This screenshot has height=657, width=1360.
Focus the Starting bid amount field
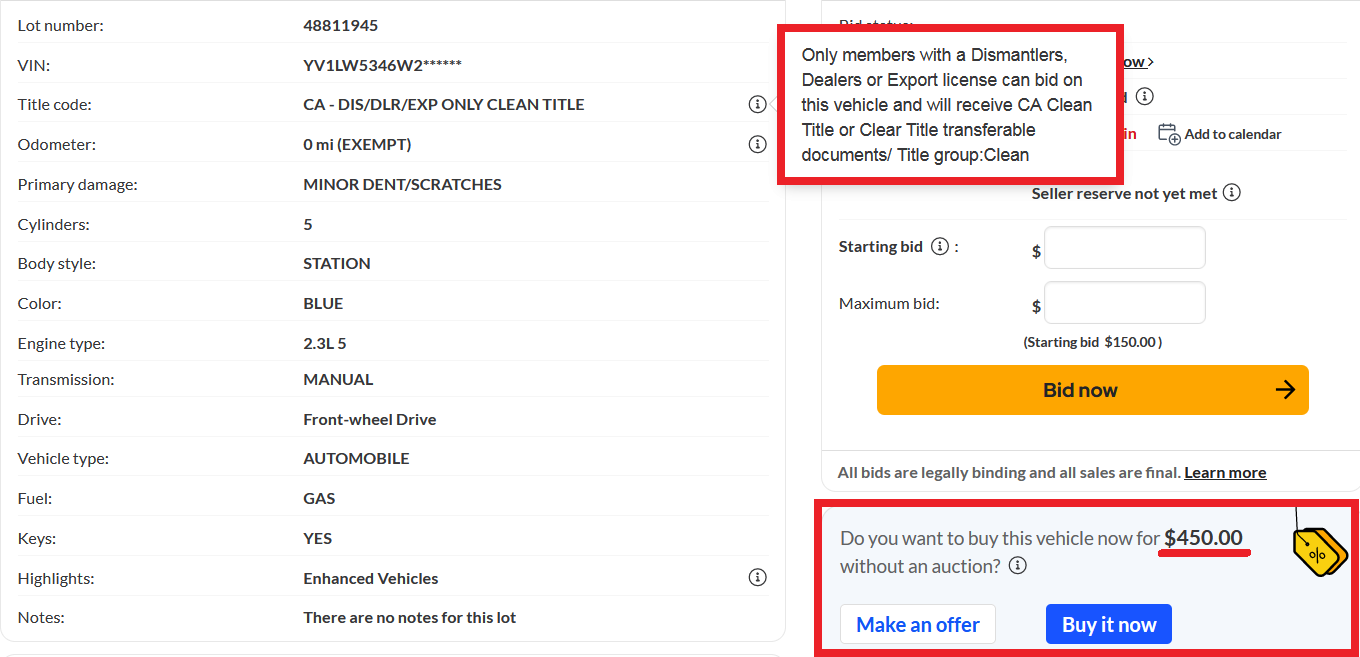(1124, 248)
